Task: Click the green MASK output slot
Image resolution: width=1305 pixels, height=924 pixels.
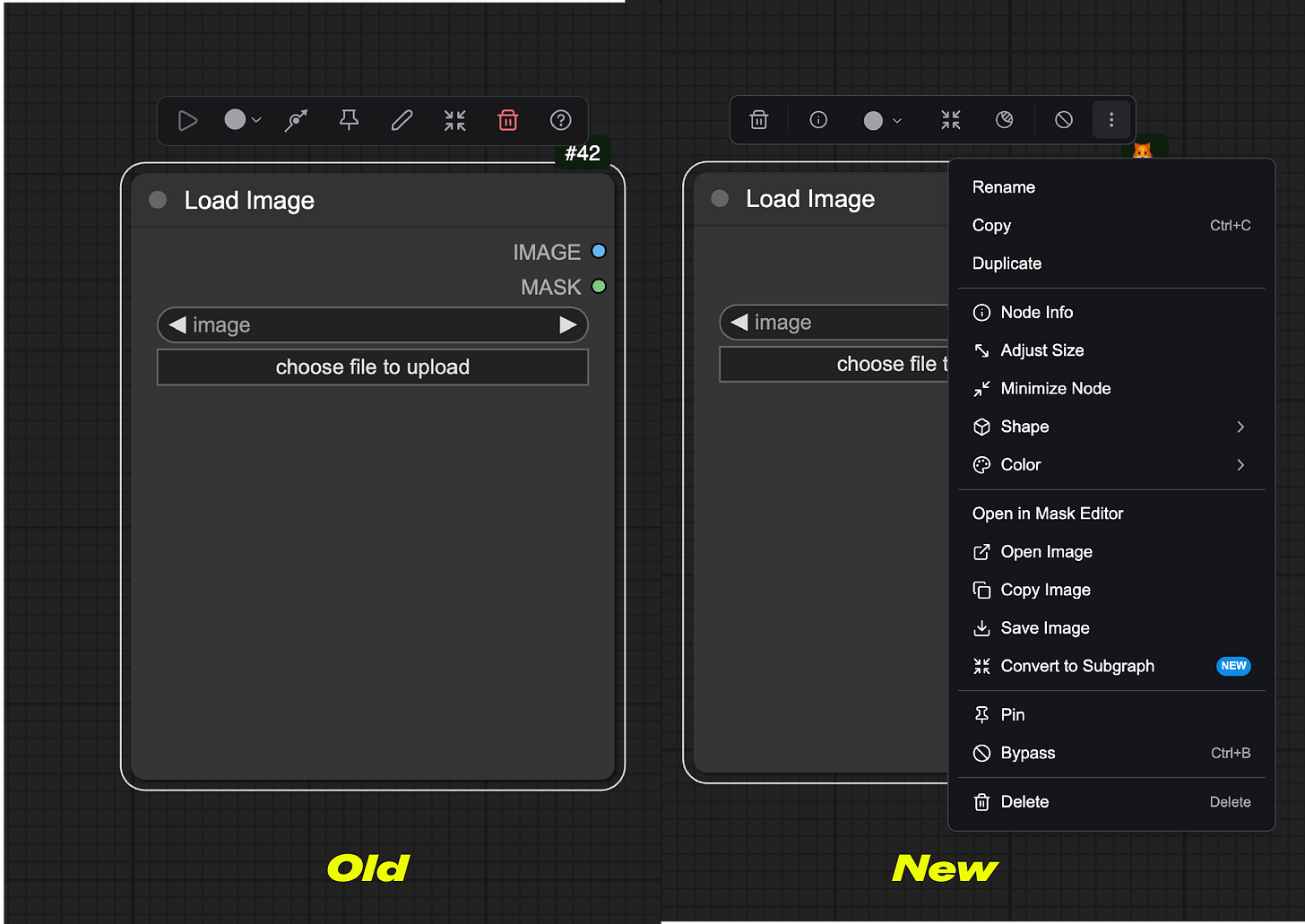Action: point(599,287)
